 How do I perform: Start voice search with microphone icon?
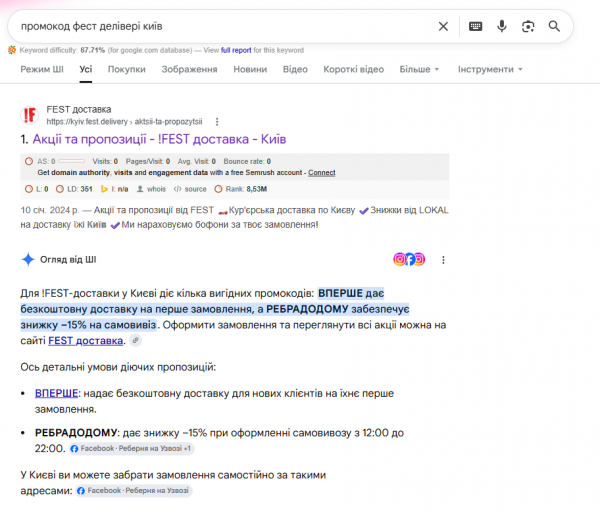pos(502,26)
